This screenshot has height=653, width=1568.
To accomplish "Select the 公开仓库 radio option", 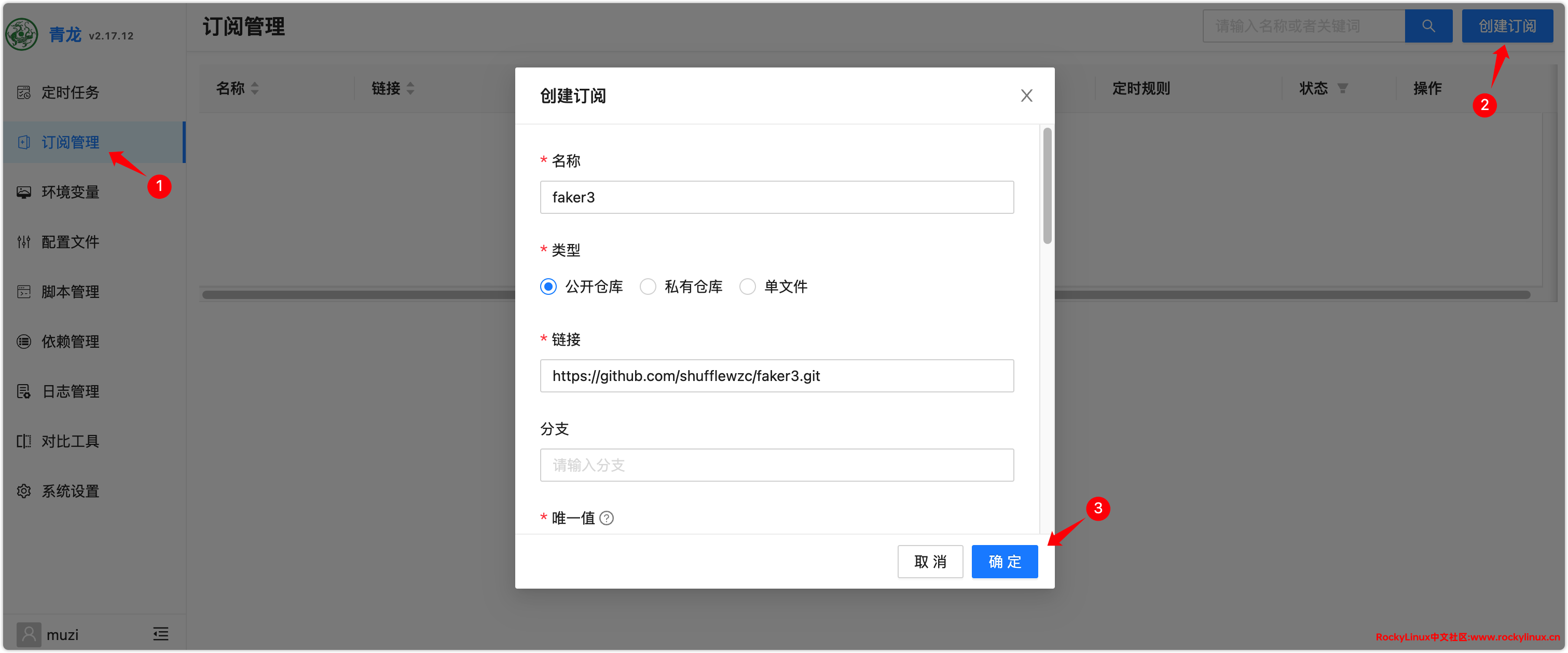I will coord(548,287).
